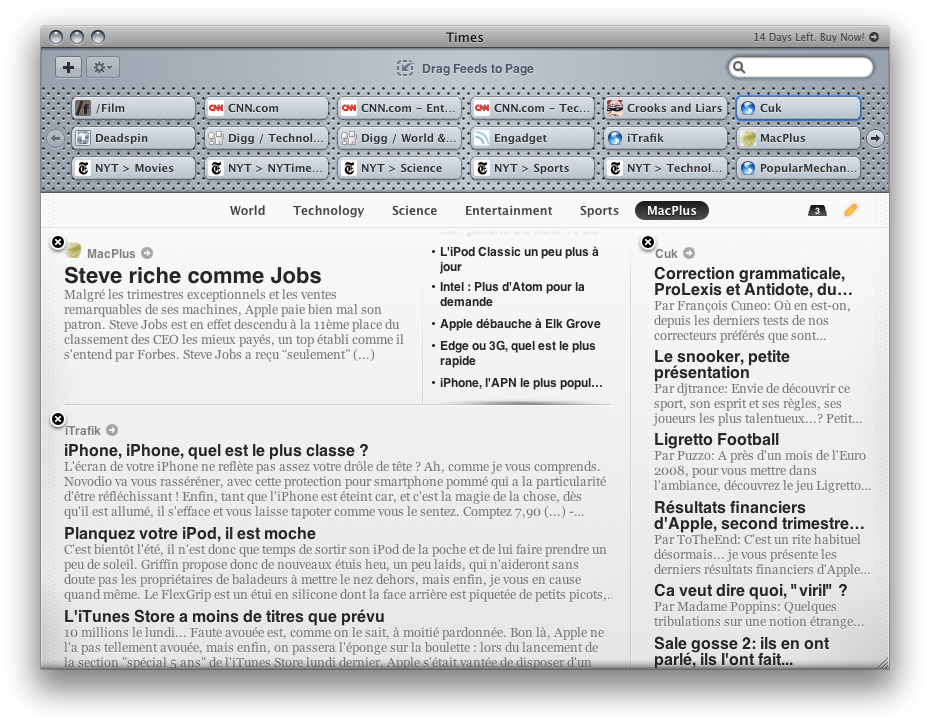Click the Buy Now arrow icon in title bar

pyautogui.click(x=874, y=37)
